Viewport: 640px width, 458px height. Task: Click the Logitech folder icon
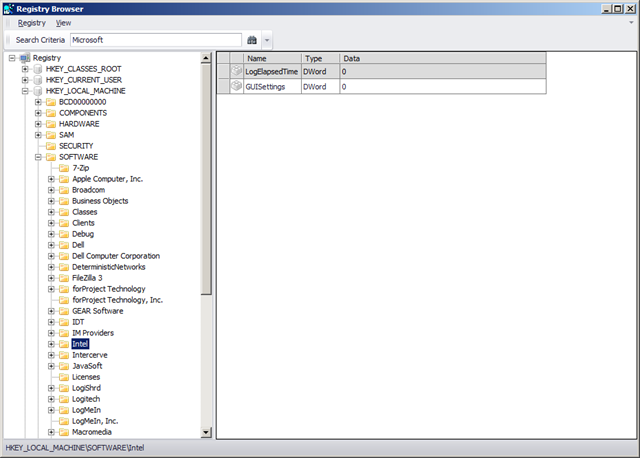[64, 399]
